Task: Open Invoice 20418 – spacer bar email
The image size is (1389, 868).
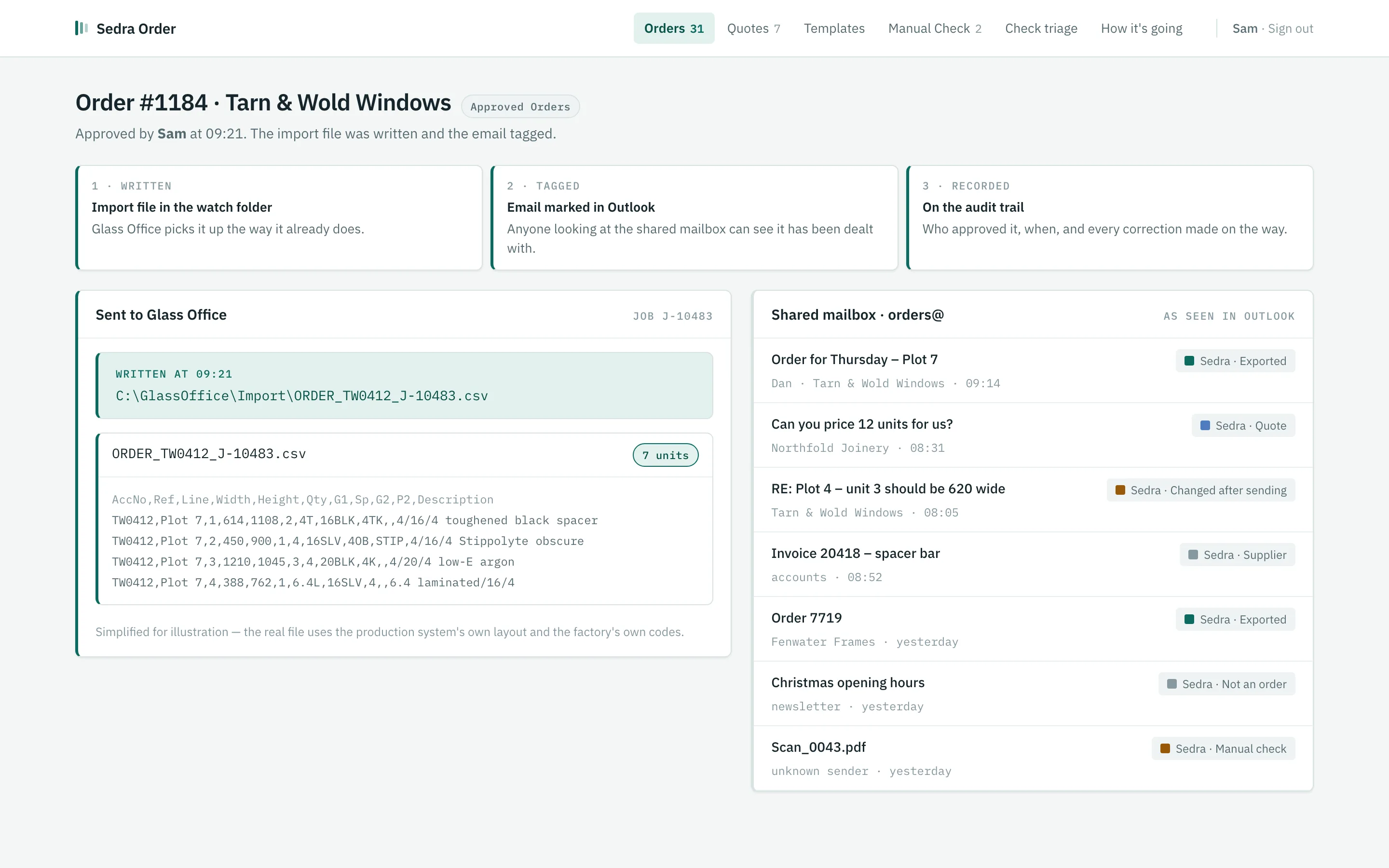Action: point(1033,564)
